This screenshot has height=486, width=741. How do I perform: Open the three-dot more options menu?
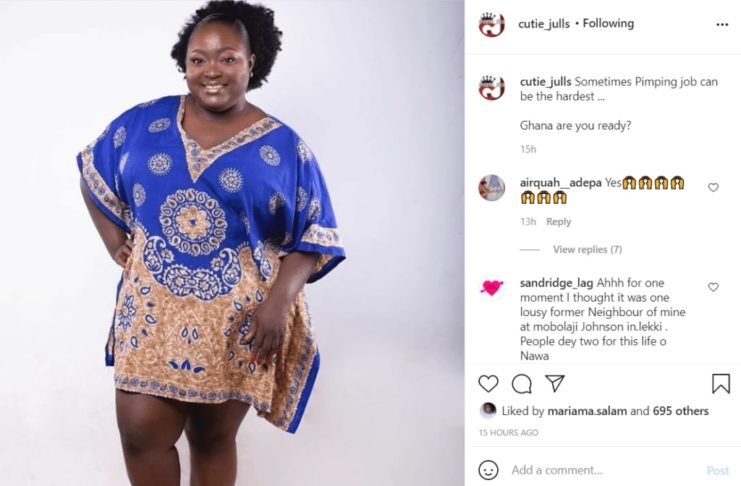(x=722, y=24)
